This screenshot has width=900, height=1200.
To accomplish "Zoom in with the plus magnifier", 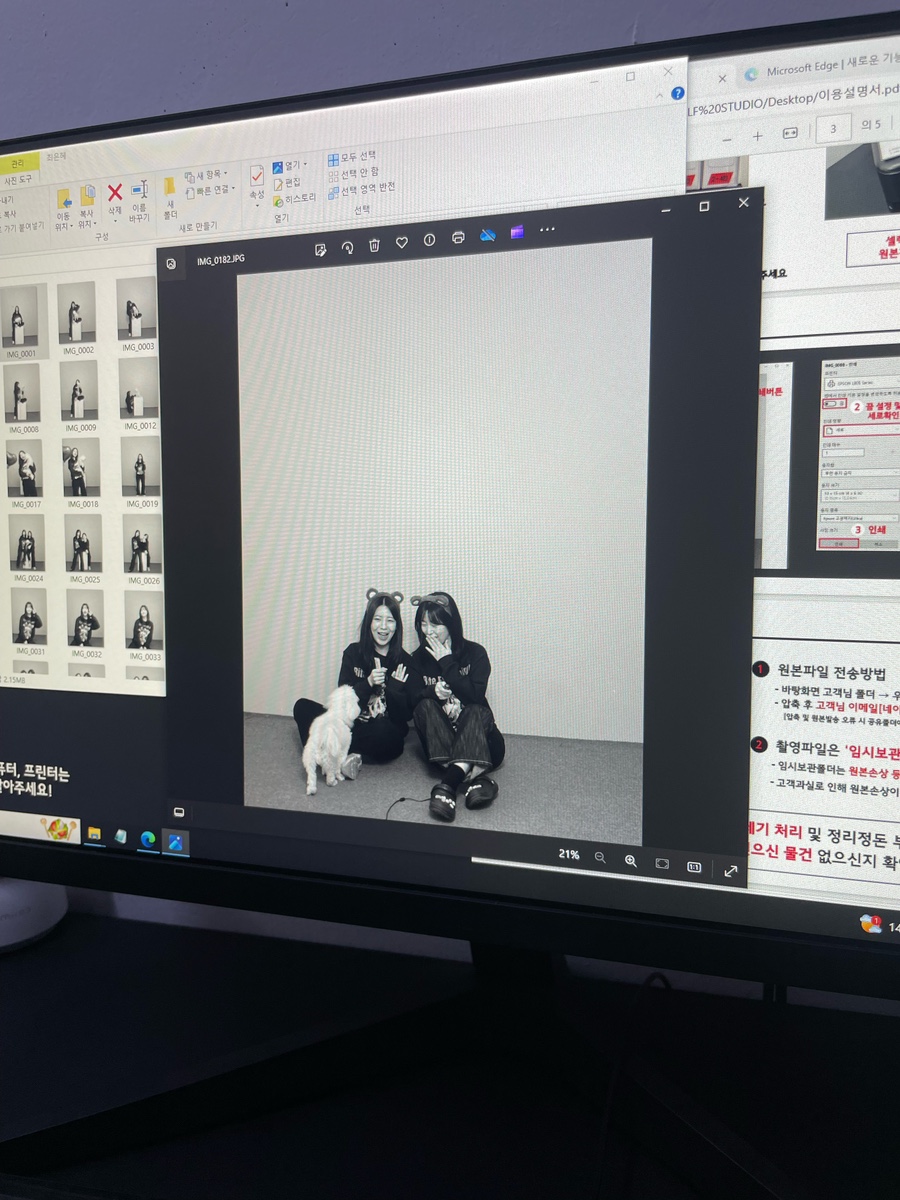I will coord(631,860).
